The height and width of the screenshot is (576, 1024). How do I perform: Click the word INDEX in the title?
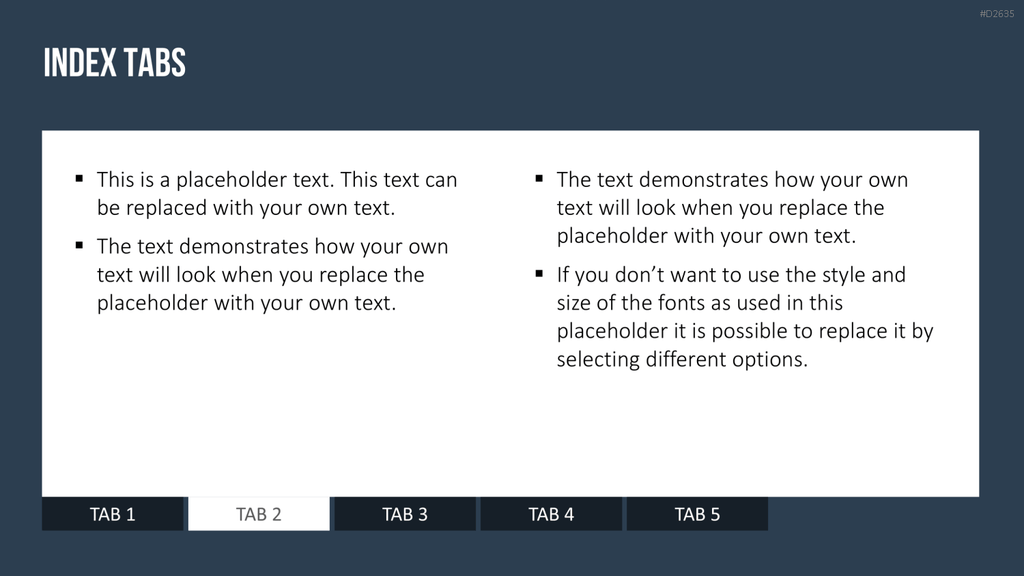point(80,63)
